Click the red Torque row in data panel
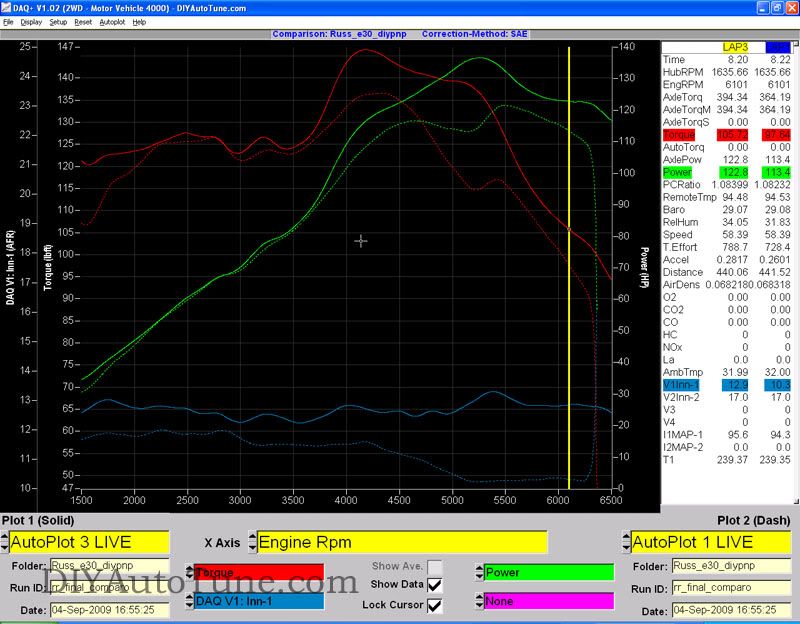The height and width of the screenshot is (624, 800). [681, 134]
